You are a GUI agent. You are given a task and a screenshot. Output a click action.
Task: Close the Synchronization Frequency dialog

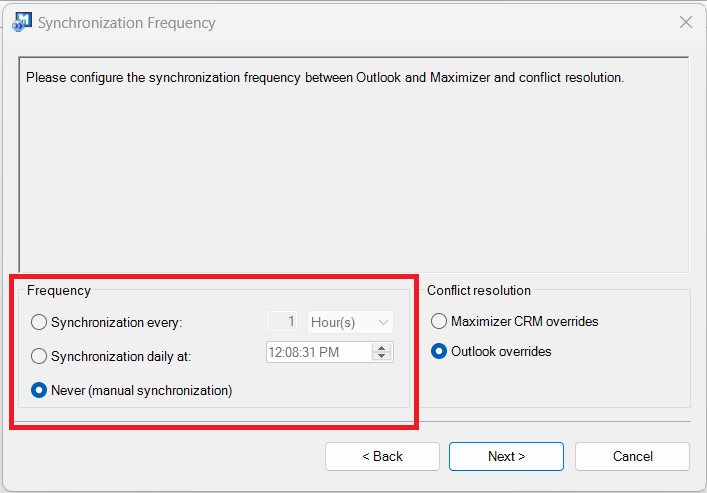[685, 22]
